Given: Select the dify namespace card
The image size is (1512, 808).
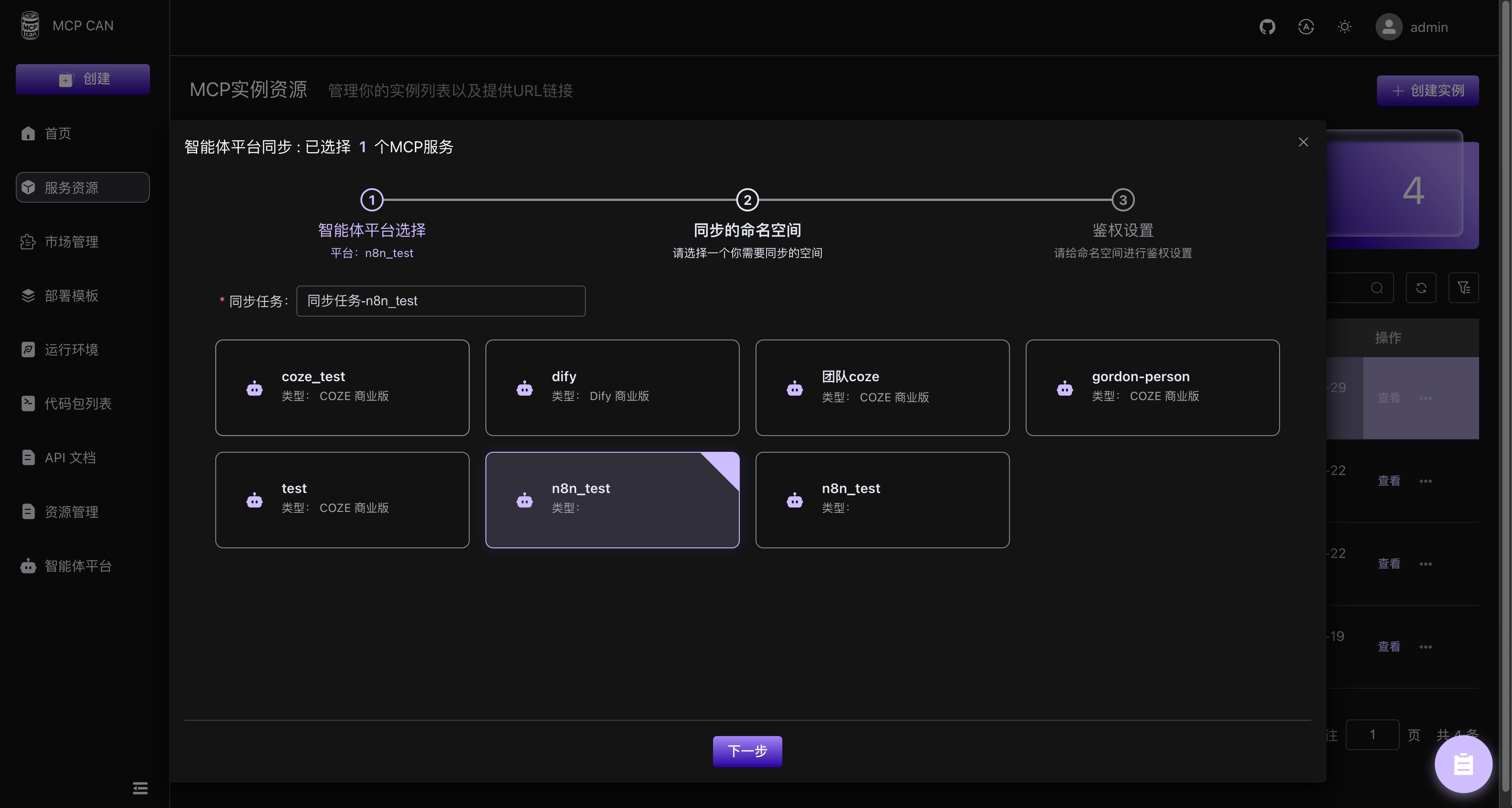Looking at the screenshot, I should tap(612, 388).
